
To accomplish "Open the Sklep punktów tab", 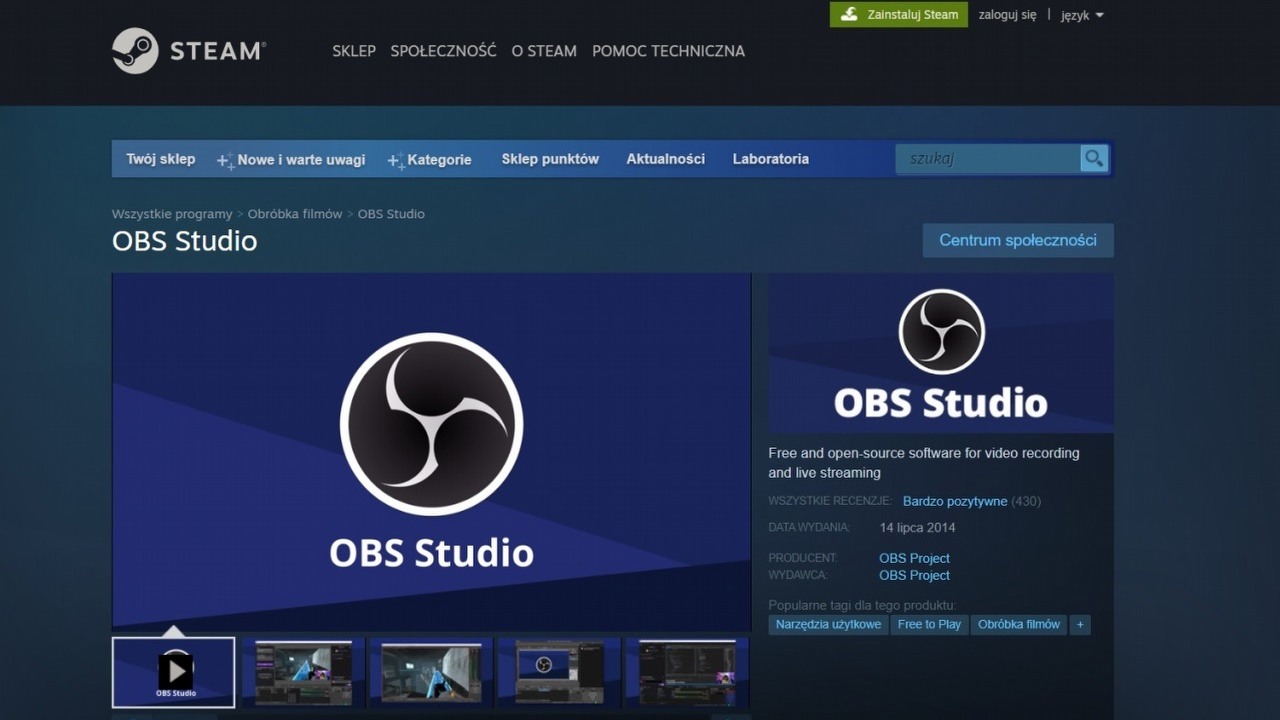I will click(x=550, y=159).
